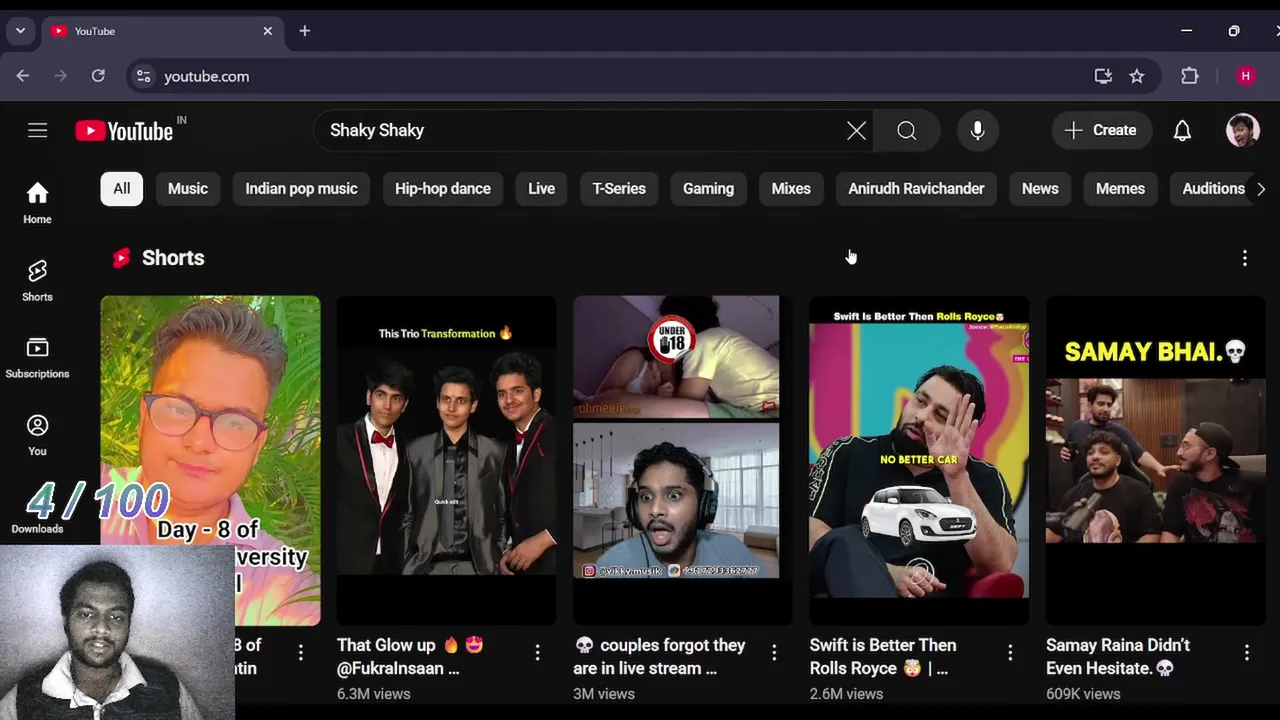1280x720 pixels.
Task: Open a new browser tab
Action: [x=305, y=31]
